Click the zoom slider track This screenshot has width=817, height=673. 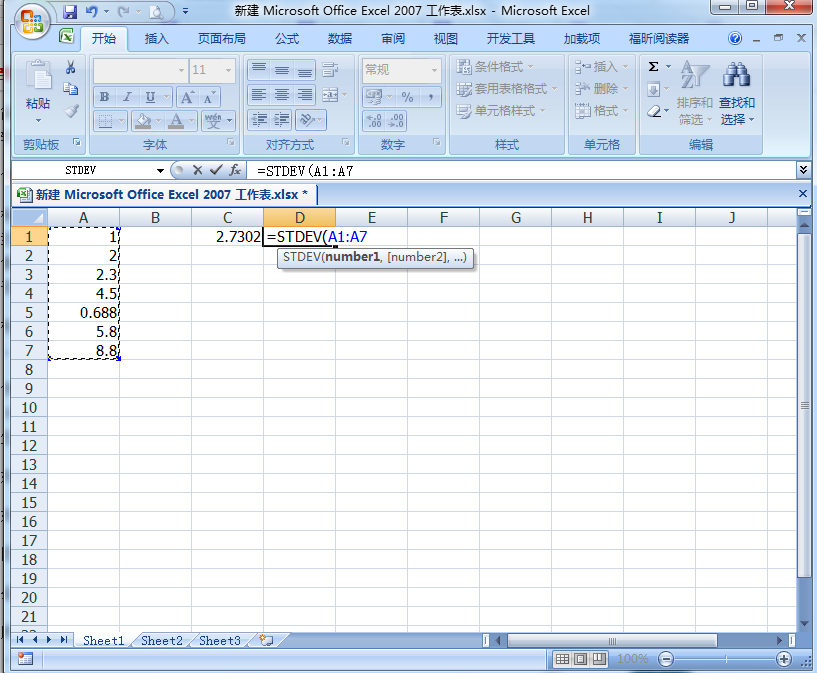click(x=724, y=659)
